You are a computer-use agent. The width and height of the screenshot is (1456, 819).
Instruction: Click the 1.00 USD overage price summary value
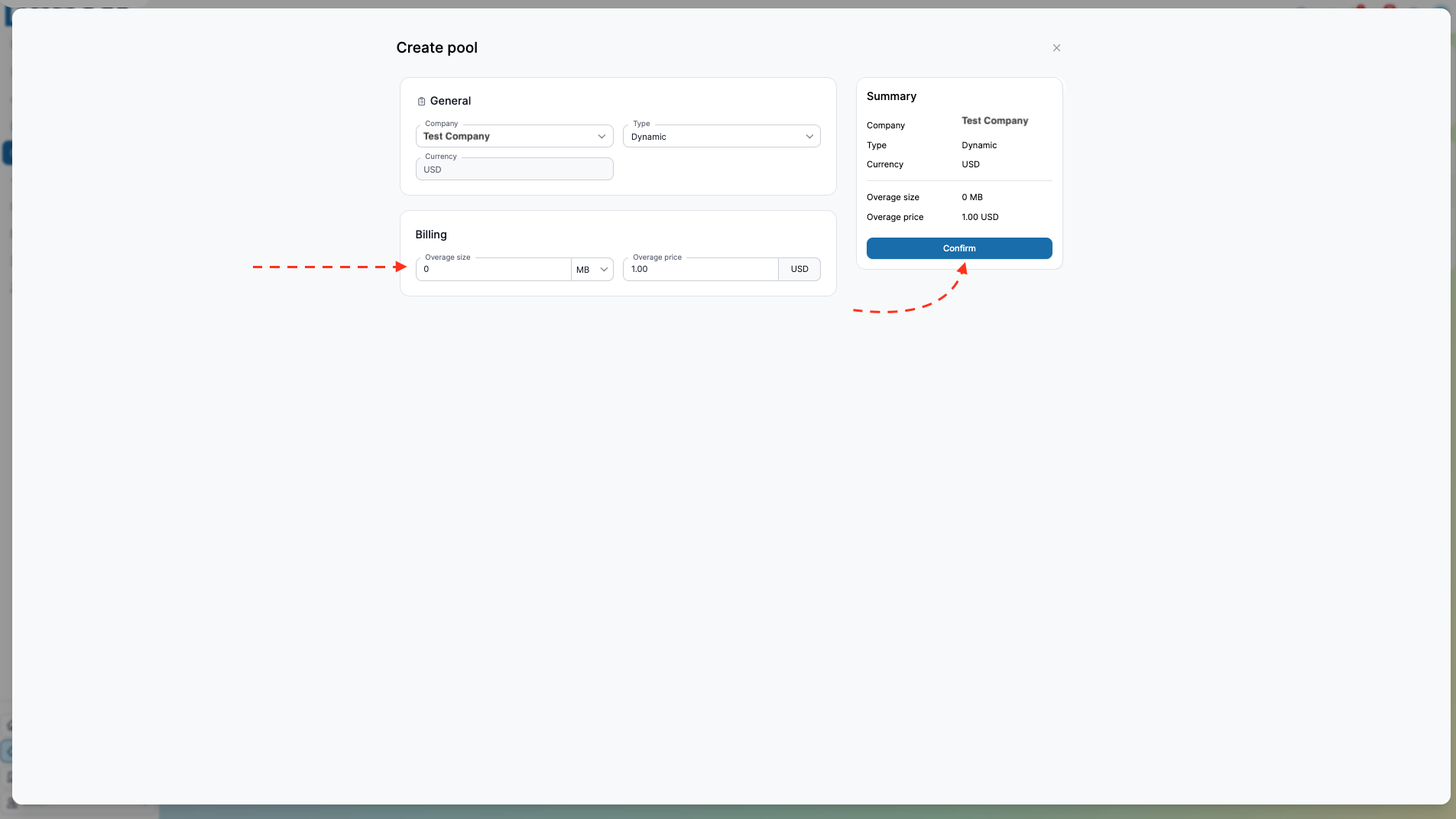980,217
